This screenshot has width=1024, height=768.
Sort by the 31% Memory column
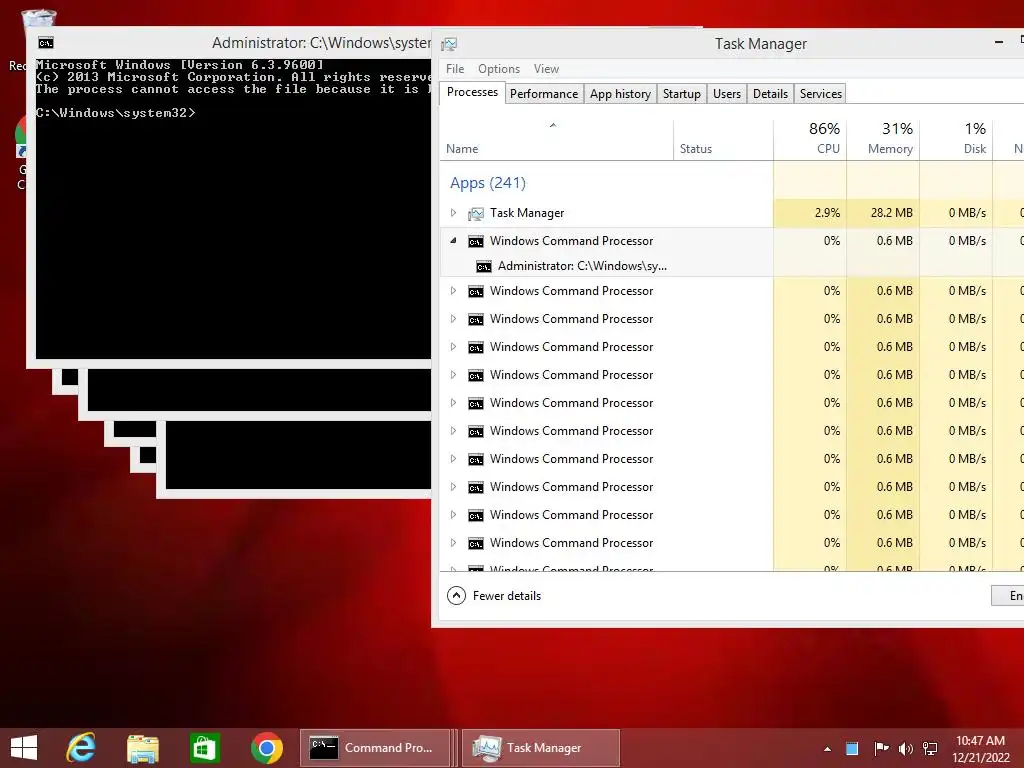click(x=884, y=140)
